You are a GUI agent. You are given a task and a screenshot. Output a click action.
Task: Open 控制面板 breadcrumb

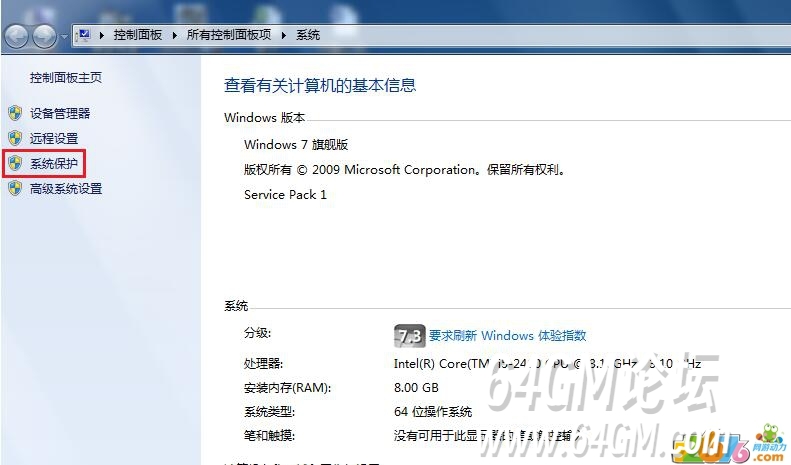click(137, 35)
